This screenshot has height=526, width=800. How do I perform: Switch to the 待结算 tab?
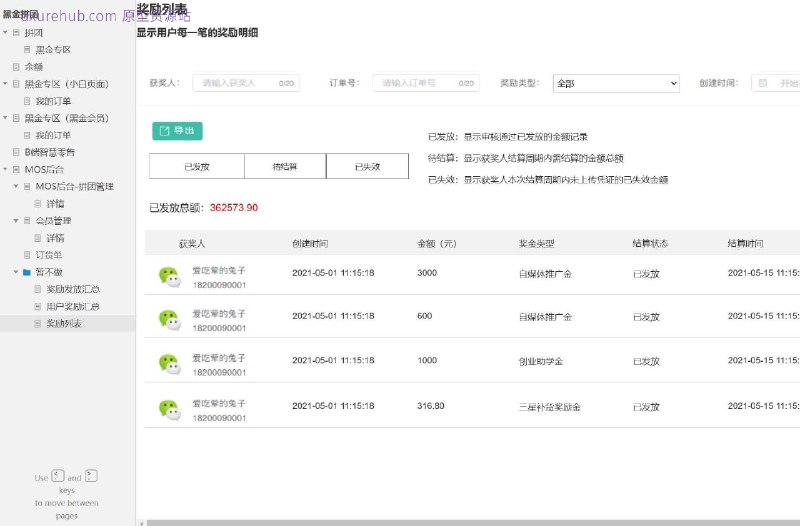click(285, 166)
